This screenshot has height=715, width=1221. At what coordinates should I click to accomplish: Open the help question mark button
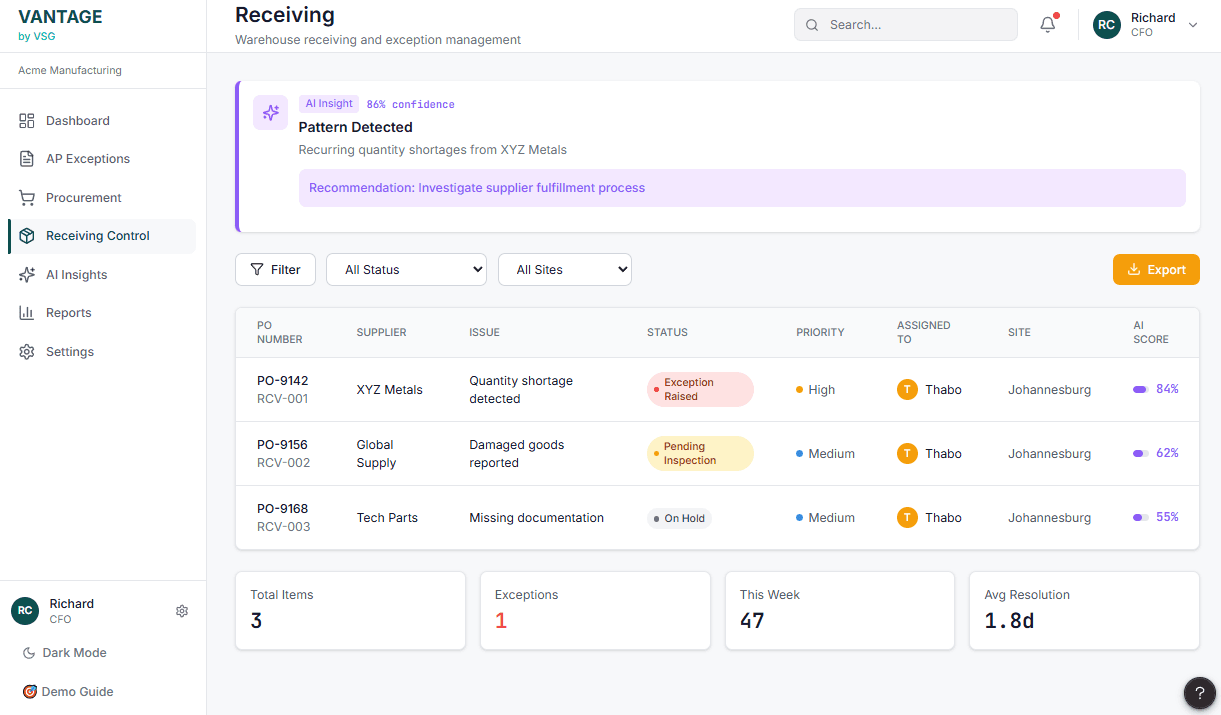click(1199, 693)
